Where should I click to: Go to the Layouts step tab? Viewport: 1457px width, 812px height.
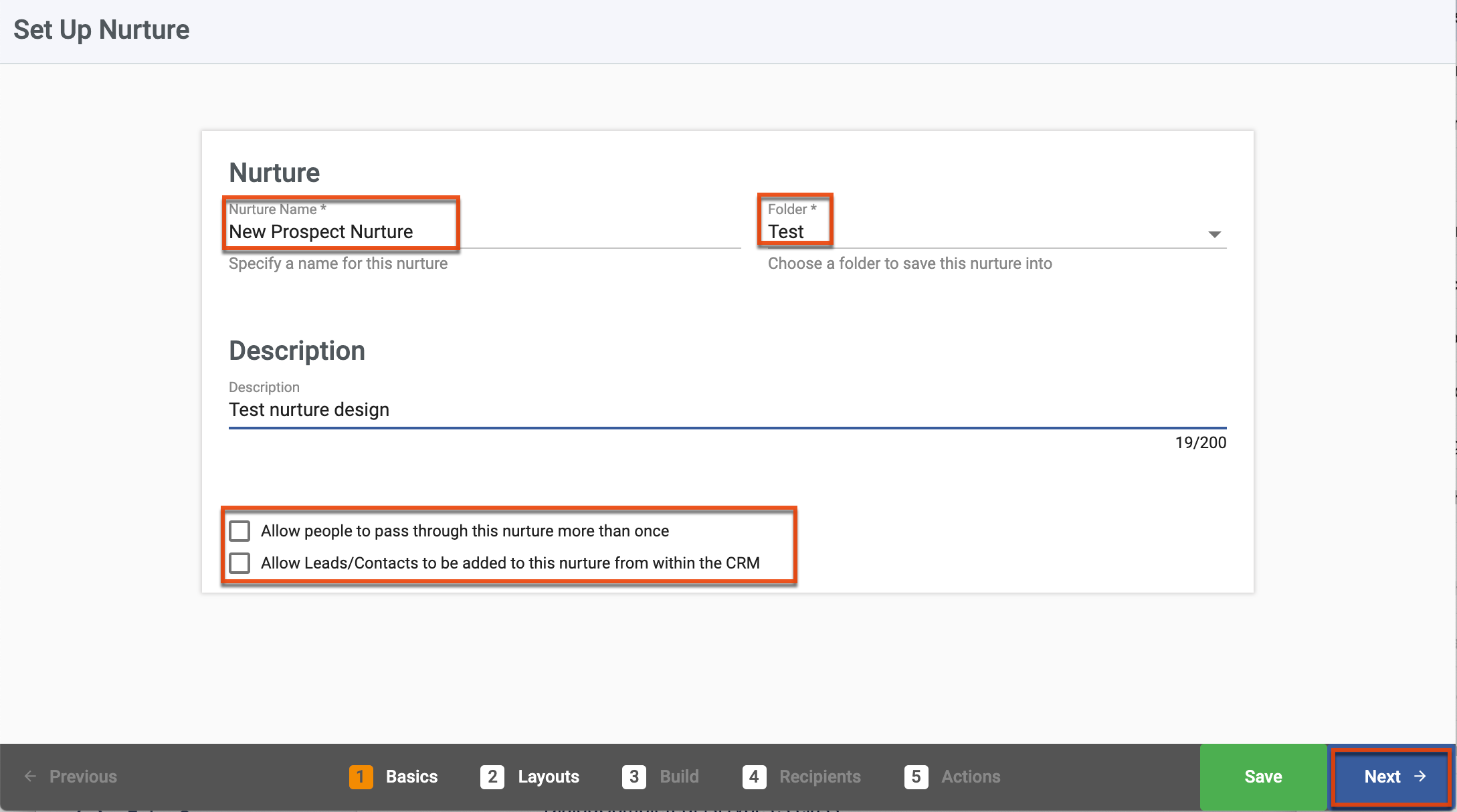pos(548,777)
